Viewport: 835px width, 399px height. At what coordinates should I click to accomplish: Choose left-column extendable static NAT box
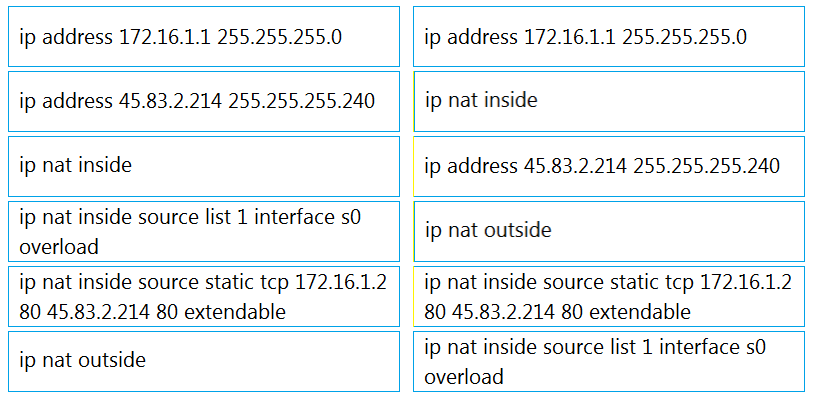[x=204, y=296]
